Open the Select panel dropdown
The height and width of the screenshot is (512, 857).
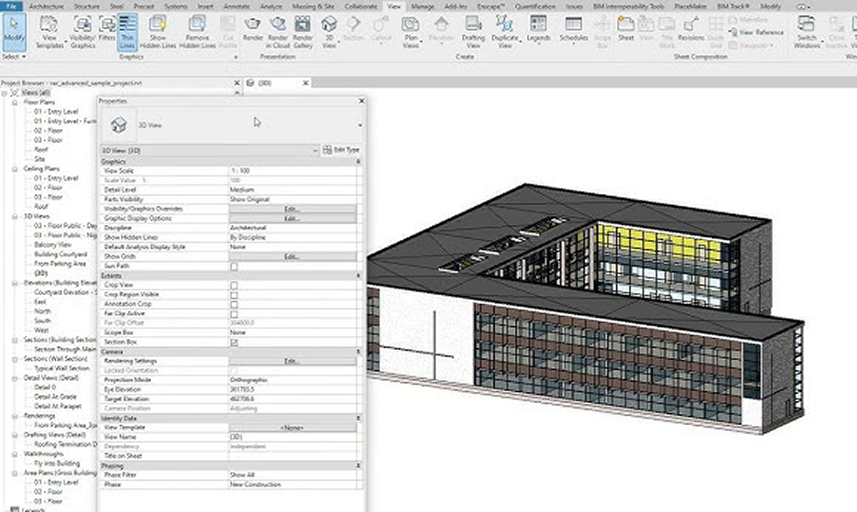click(14, 57)
